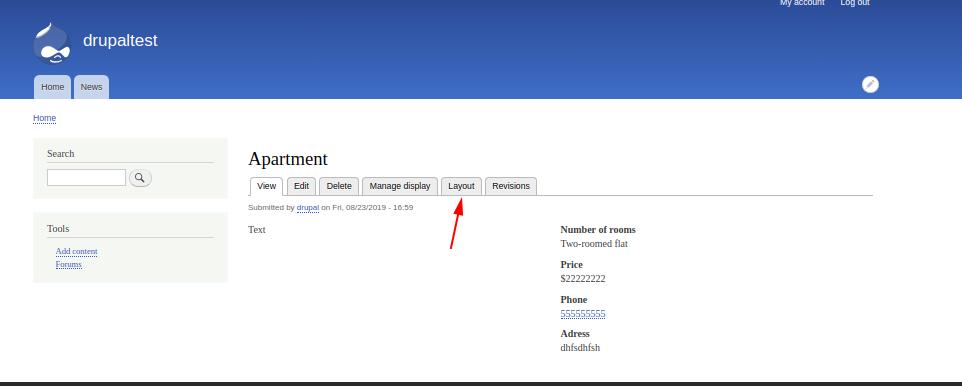Click the dhfsdhfsh address value

(580, 348)
